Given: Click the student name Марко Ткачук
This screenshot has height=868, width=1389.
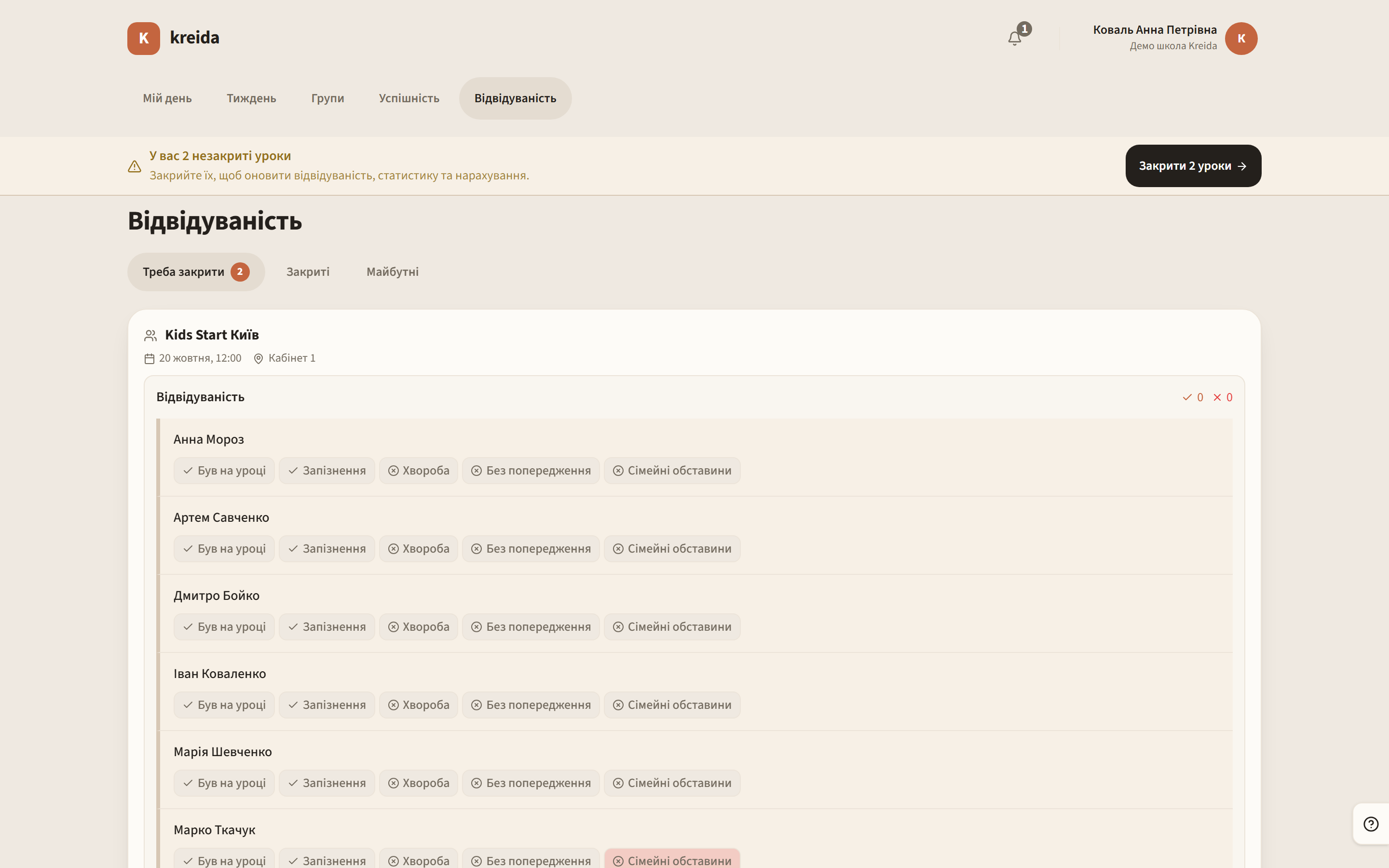Looking at the screenshot, I should point(215,830).
